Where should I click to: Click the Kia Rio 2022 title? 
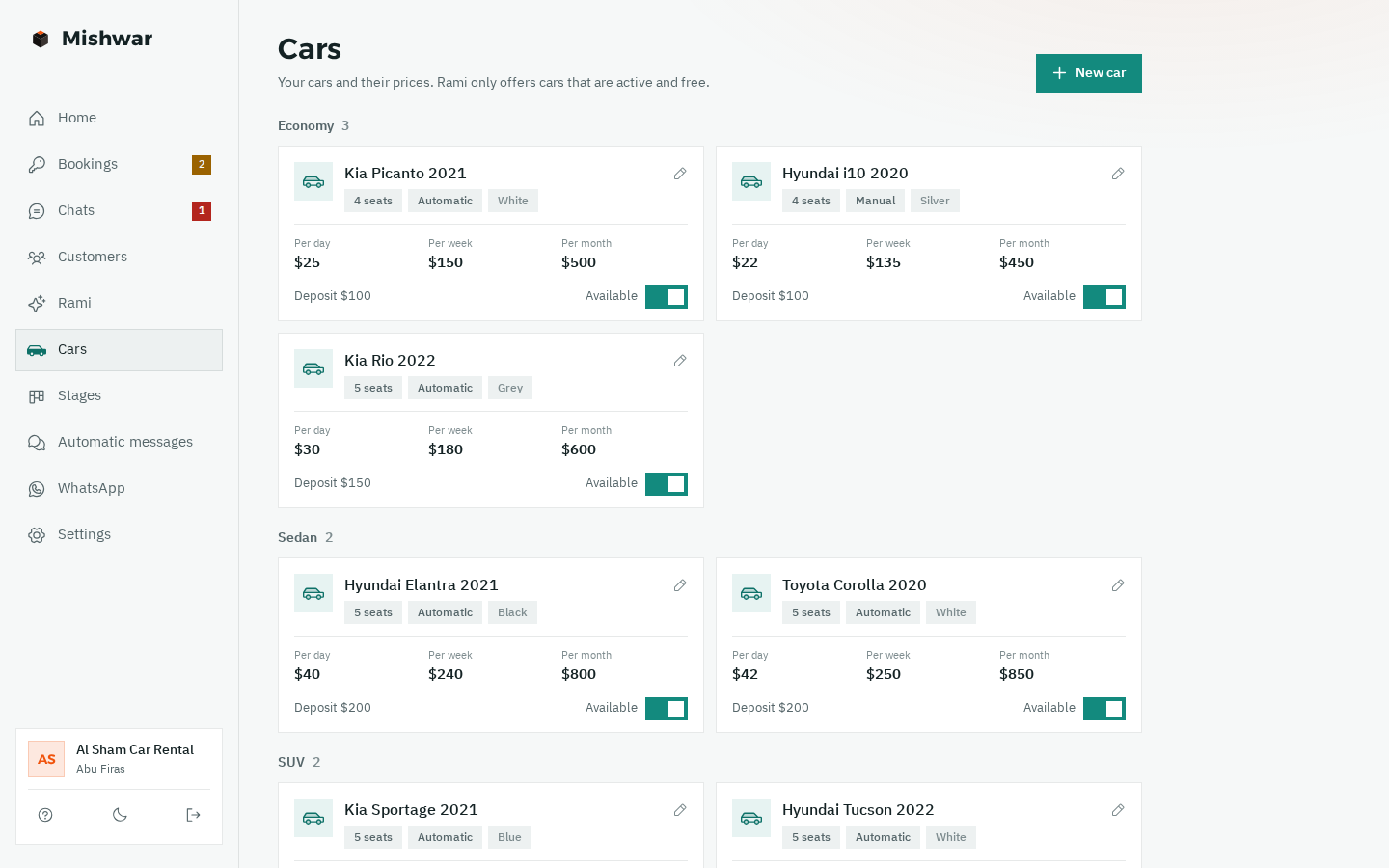click(x=390, y=361)
